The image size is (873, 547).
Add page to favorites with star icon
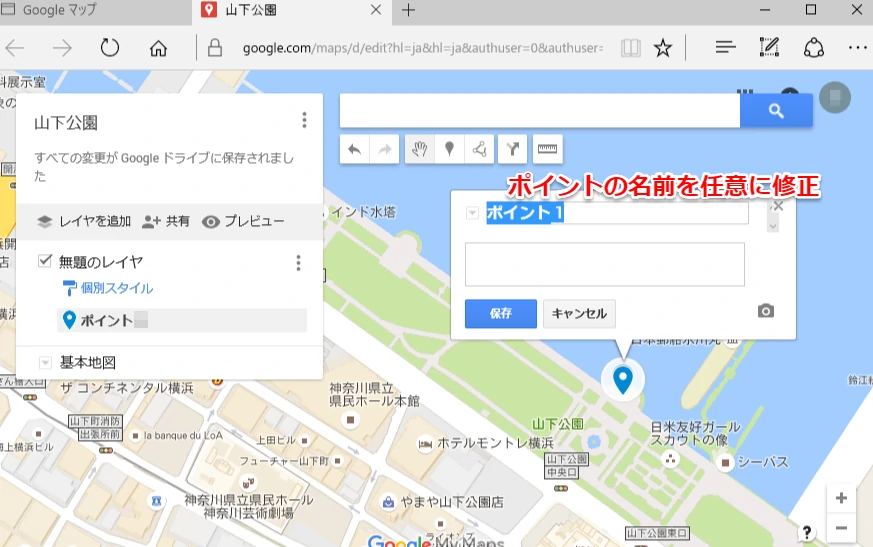tap(663, 48)
